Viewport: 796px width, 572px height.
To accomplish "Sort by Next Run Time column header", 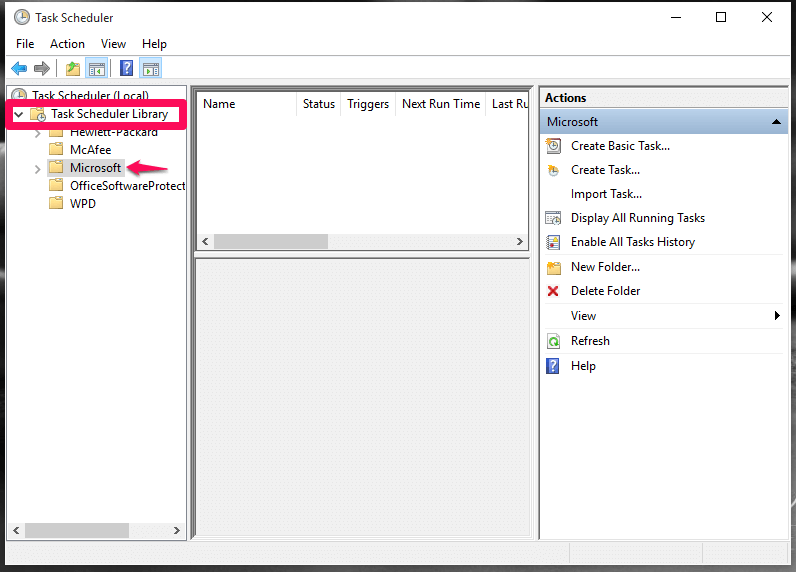I will (441, 104).
